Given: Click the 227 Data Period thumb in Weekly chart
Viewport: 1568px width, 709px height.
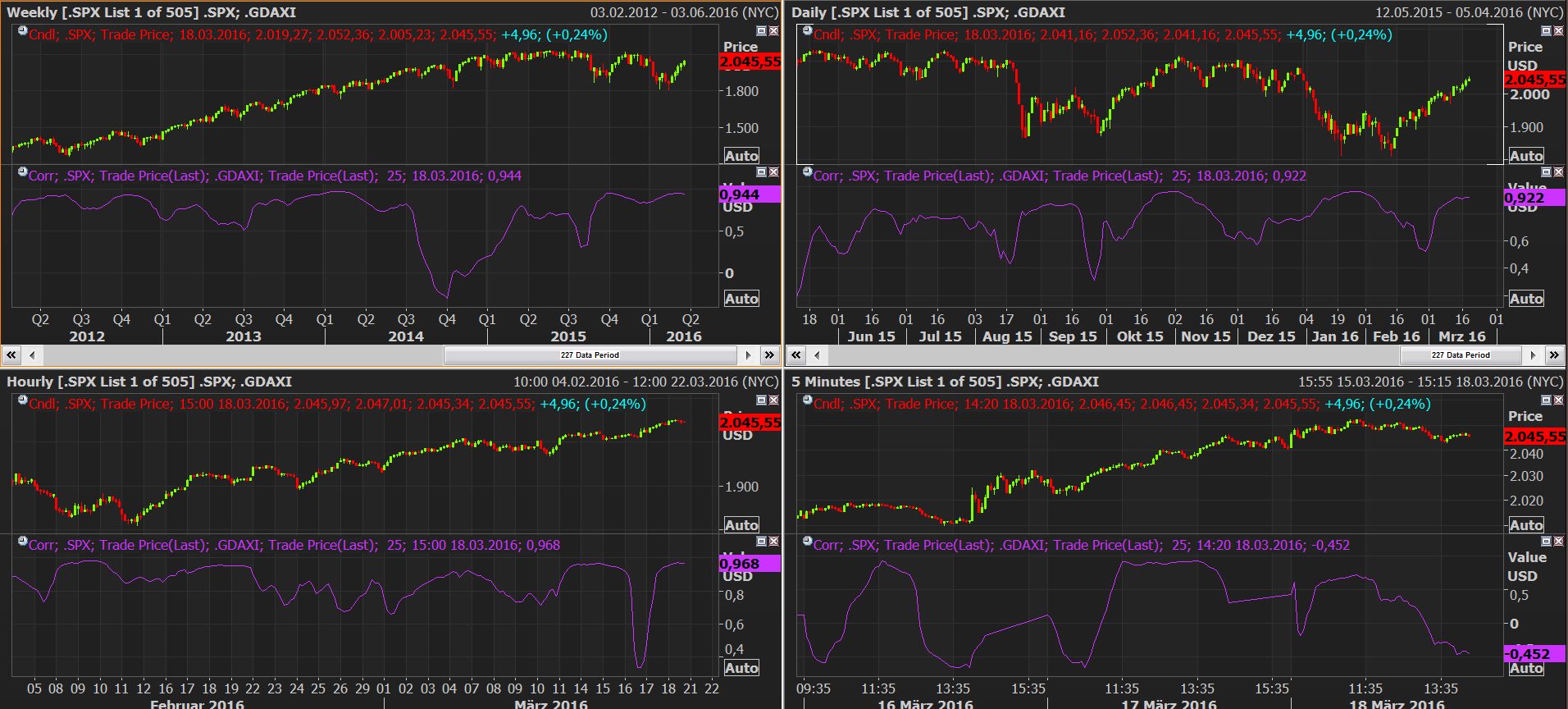Looking at the screenshot, I should pyautogui.click(x=590, y=355).
